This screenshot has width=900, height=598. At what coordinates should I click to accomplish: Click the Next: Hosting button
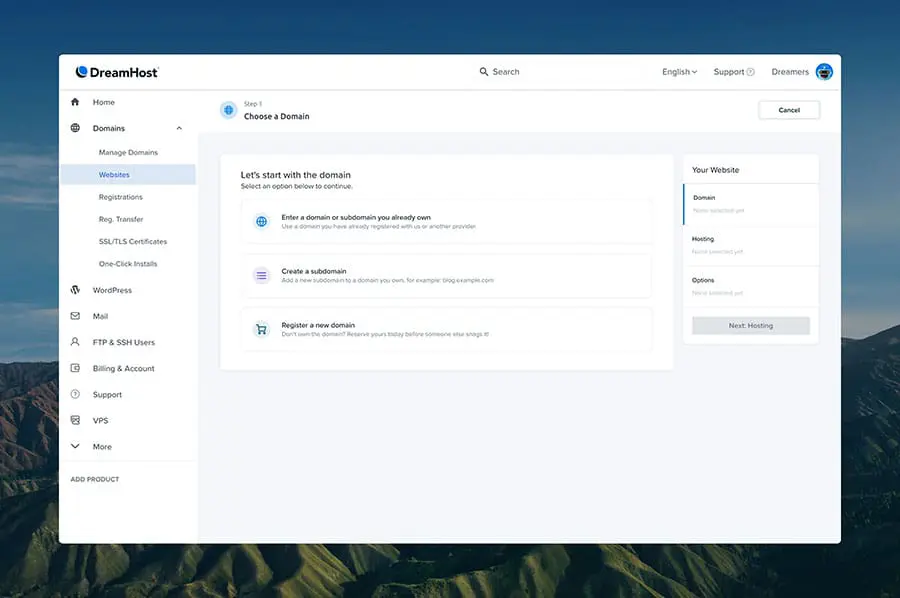[x=751, y=325]
